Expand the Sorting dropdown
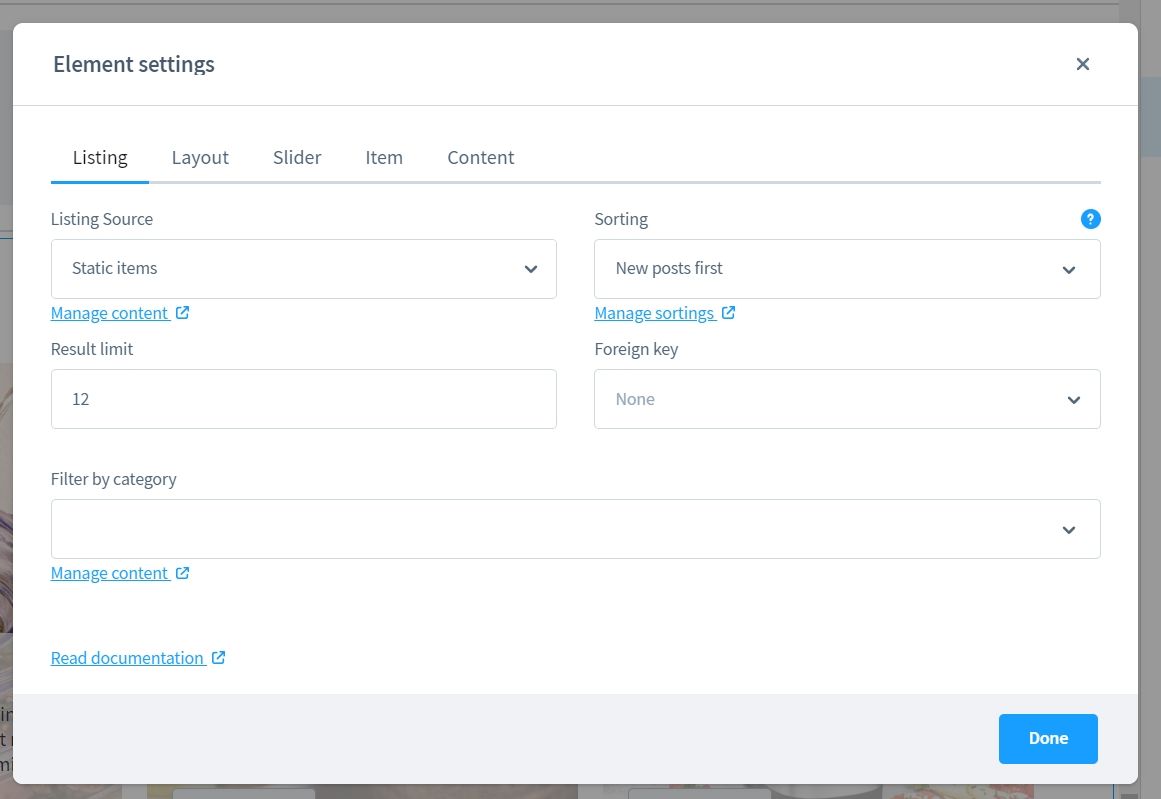 (846, 269)
